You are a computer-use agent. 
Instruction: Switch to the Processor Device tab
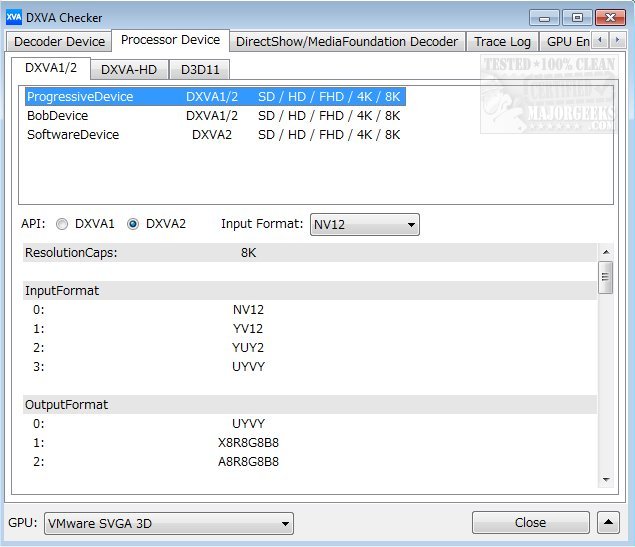tap(170, 40)
